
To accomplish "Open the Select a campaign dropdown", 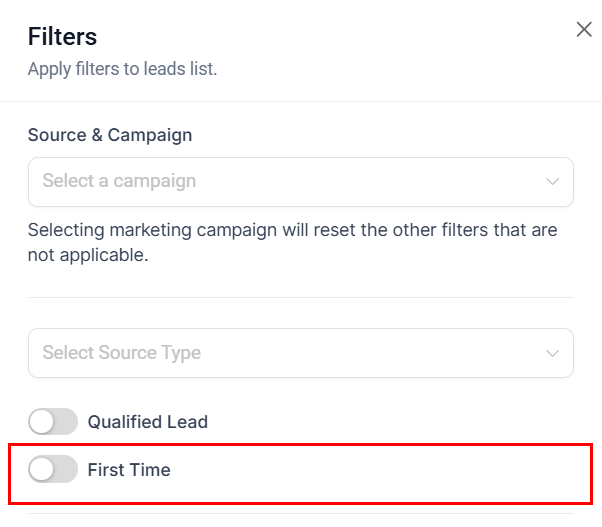I will pyautogui.click(x=300, y=182).
